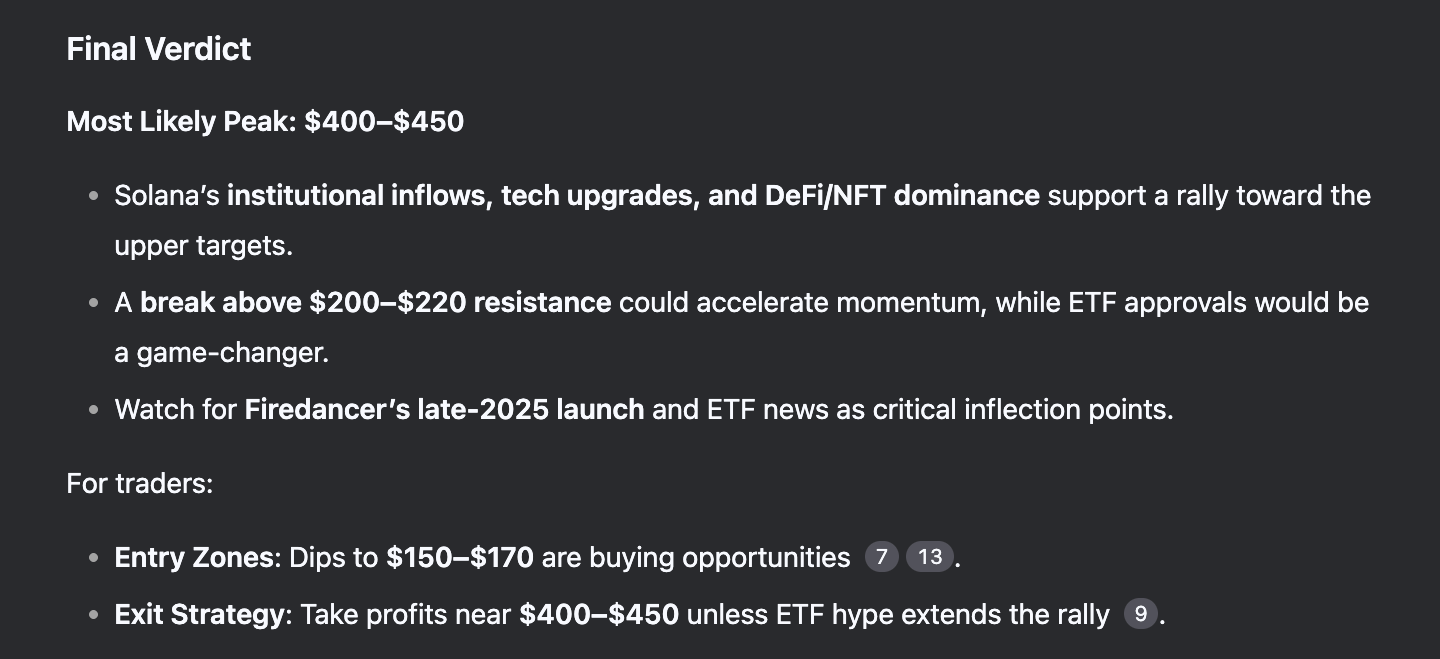Click the Exit Strategy bold label
Image resolution: width=1440 pixels, height=659 pixels.
click(x=200, y=614)
